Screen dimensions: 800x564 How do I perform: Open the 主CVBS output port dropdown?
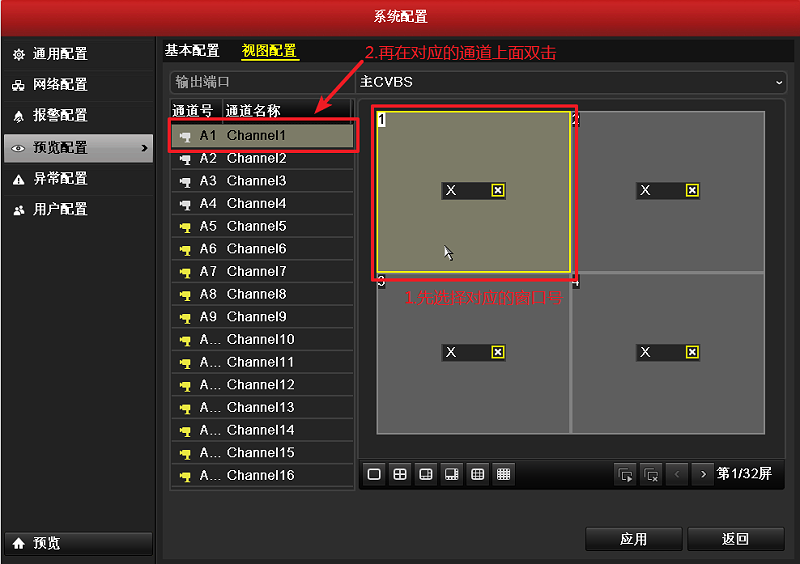572,81
